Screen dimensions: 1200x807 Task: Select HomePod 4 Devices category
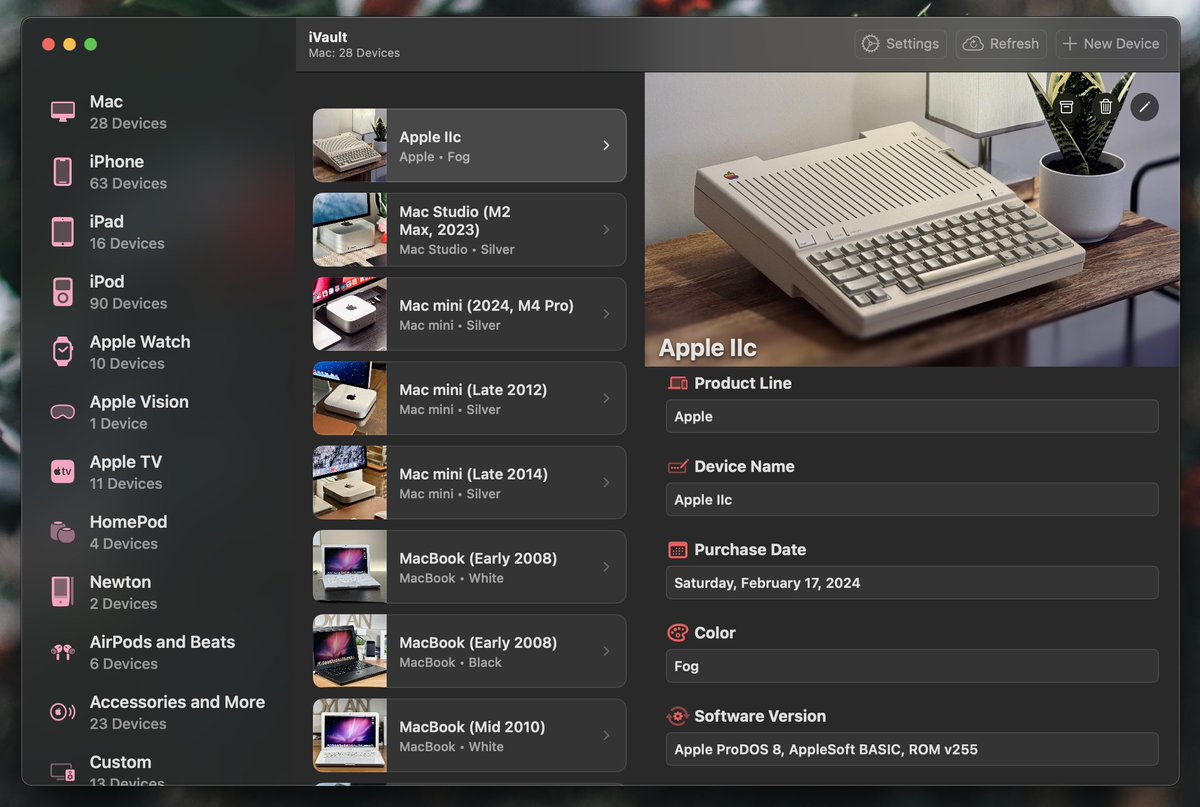[x=160, y=532]
